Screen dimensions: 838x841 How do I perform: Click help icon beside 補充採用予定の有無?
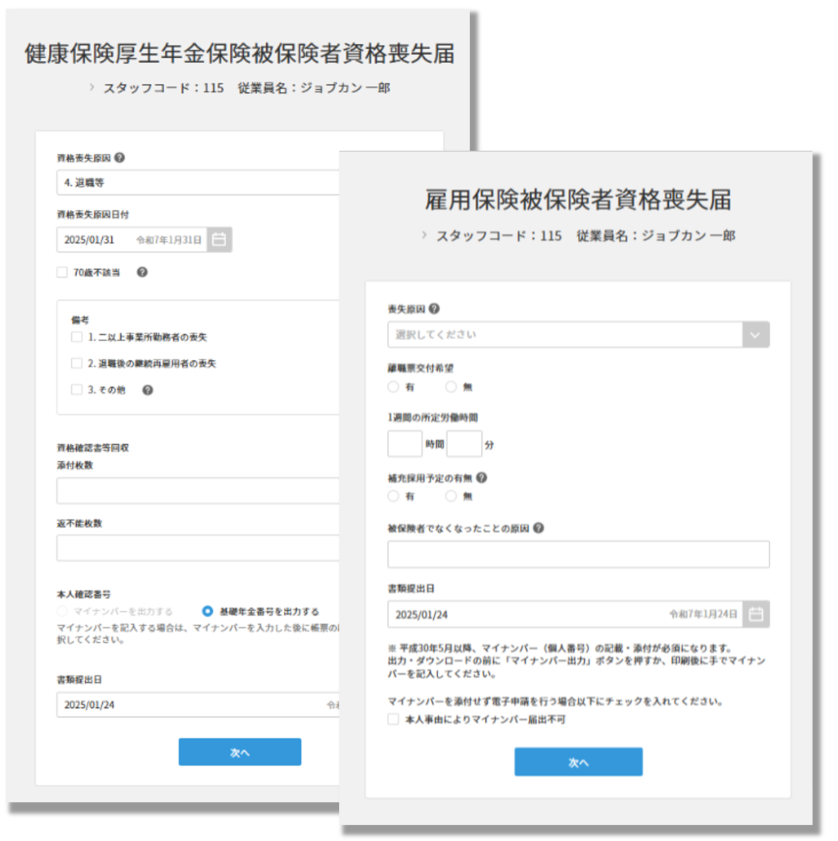point(482,478)
